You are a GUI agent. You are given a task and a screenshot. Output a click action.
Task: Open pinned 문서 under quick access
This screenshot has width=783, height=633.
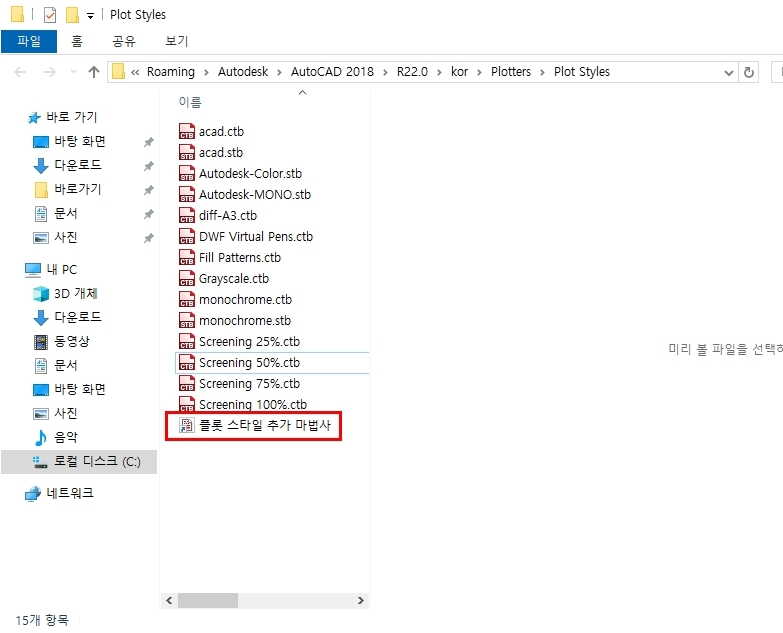coord(55,213)
